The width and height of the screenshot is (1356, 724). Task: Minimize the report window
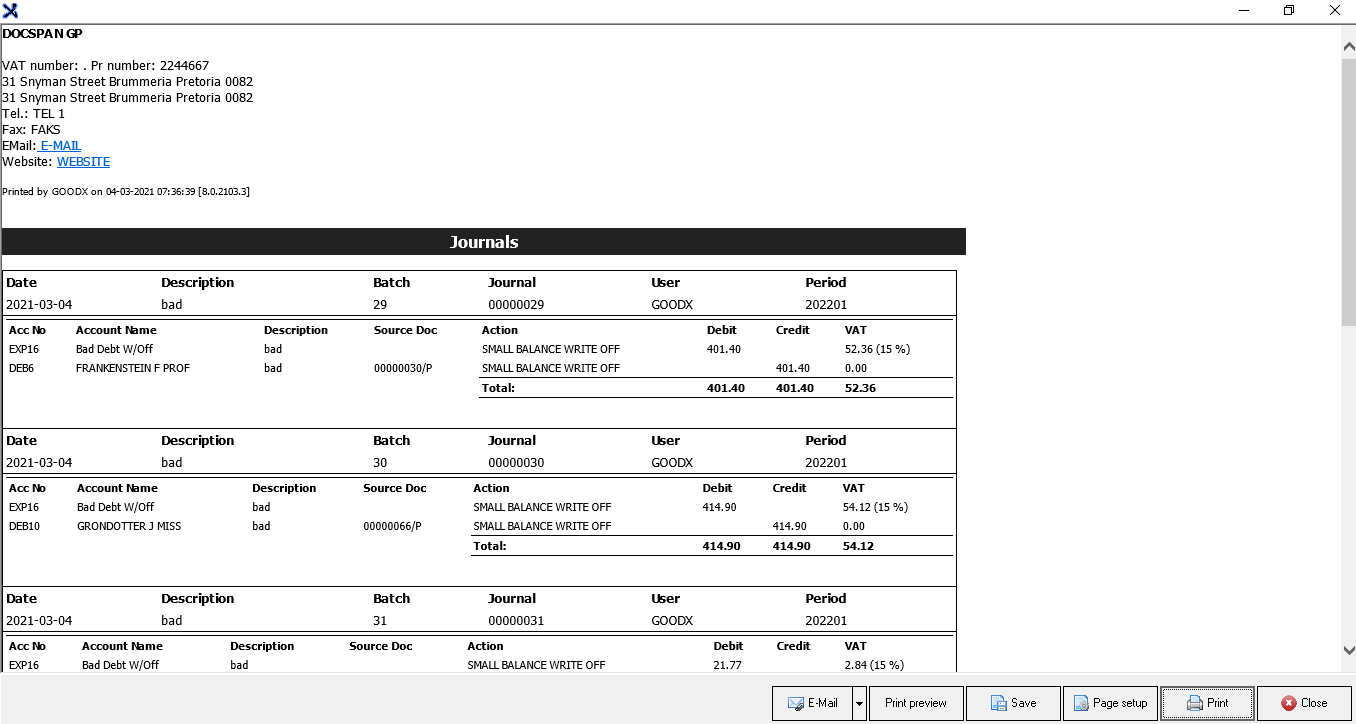[x=1244, y=11]
